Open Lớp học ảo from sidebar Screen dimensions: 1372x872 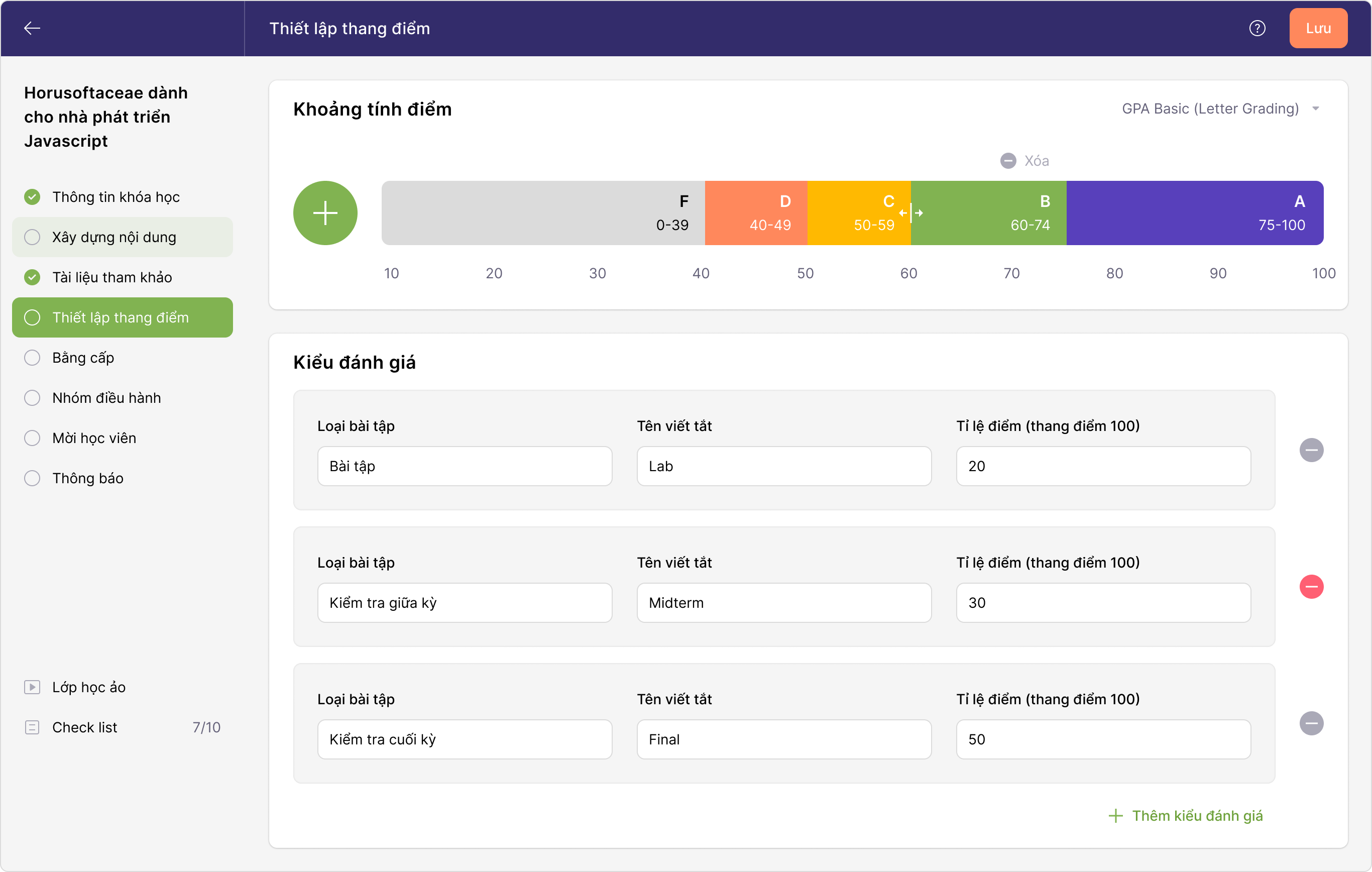(x=89, y=687)
